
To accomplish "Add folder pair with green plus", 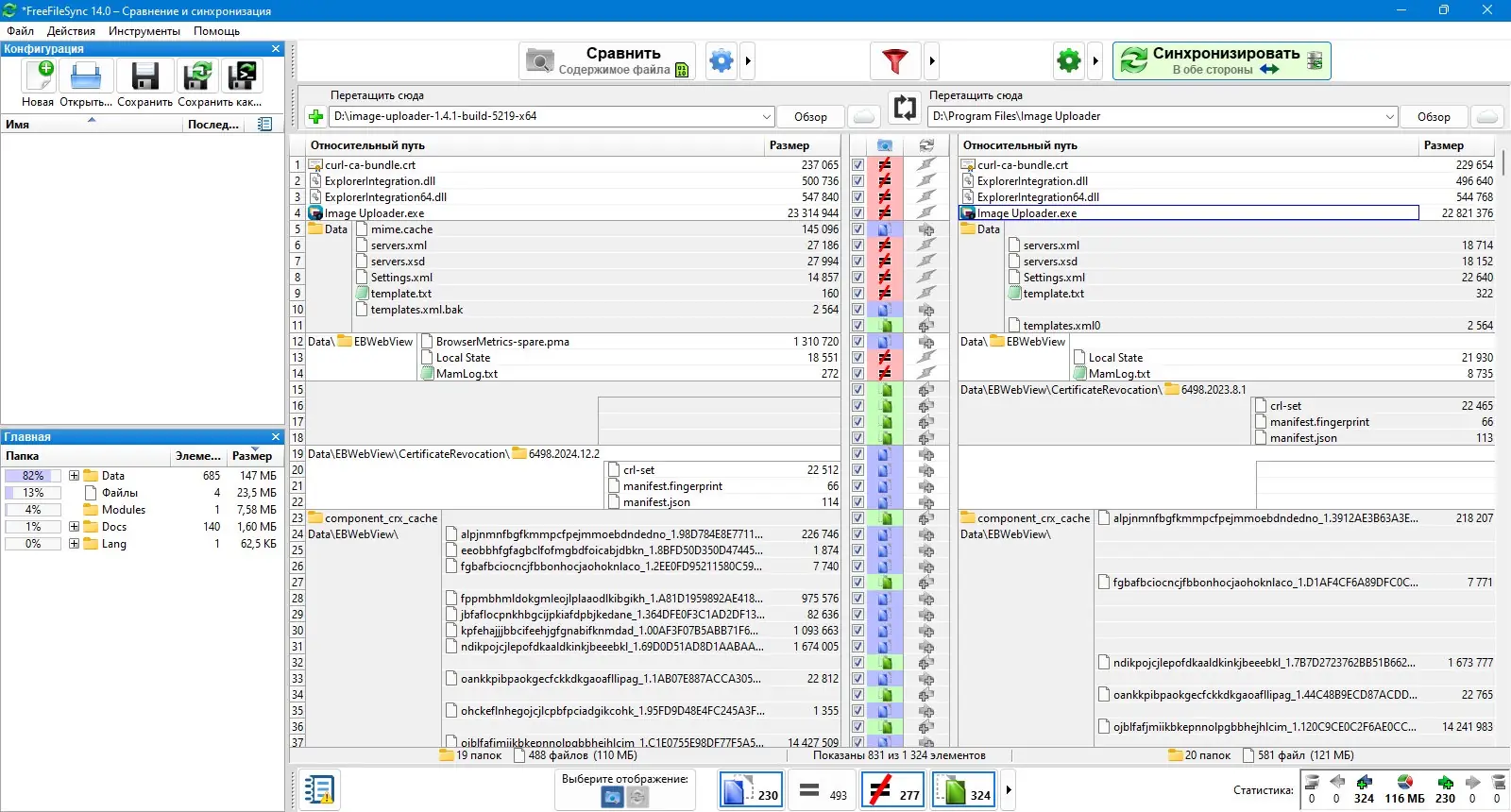I will click(315, 116).
